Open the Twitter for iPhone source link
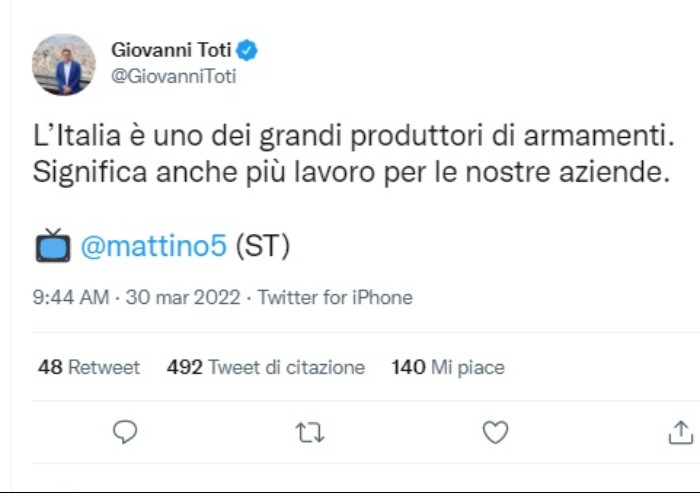This screenshot has width=700, height=493. 335,298
